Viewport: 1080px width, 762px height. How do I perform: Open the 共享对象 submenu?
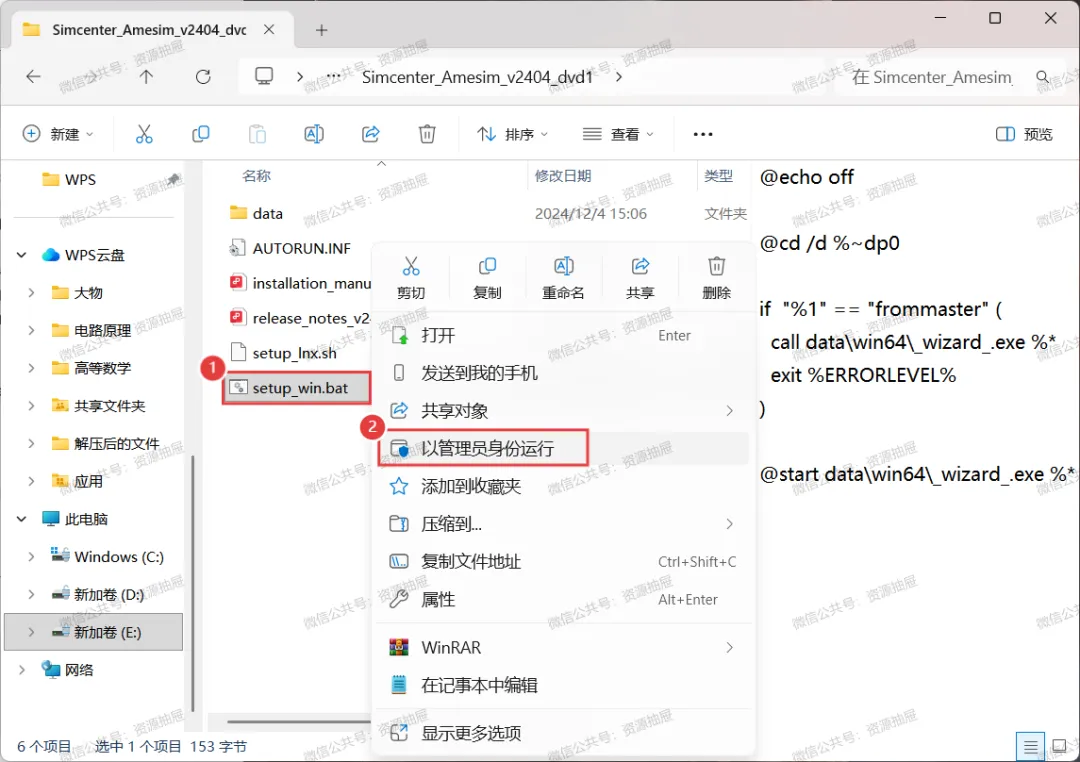click(x=563, y=411)
